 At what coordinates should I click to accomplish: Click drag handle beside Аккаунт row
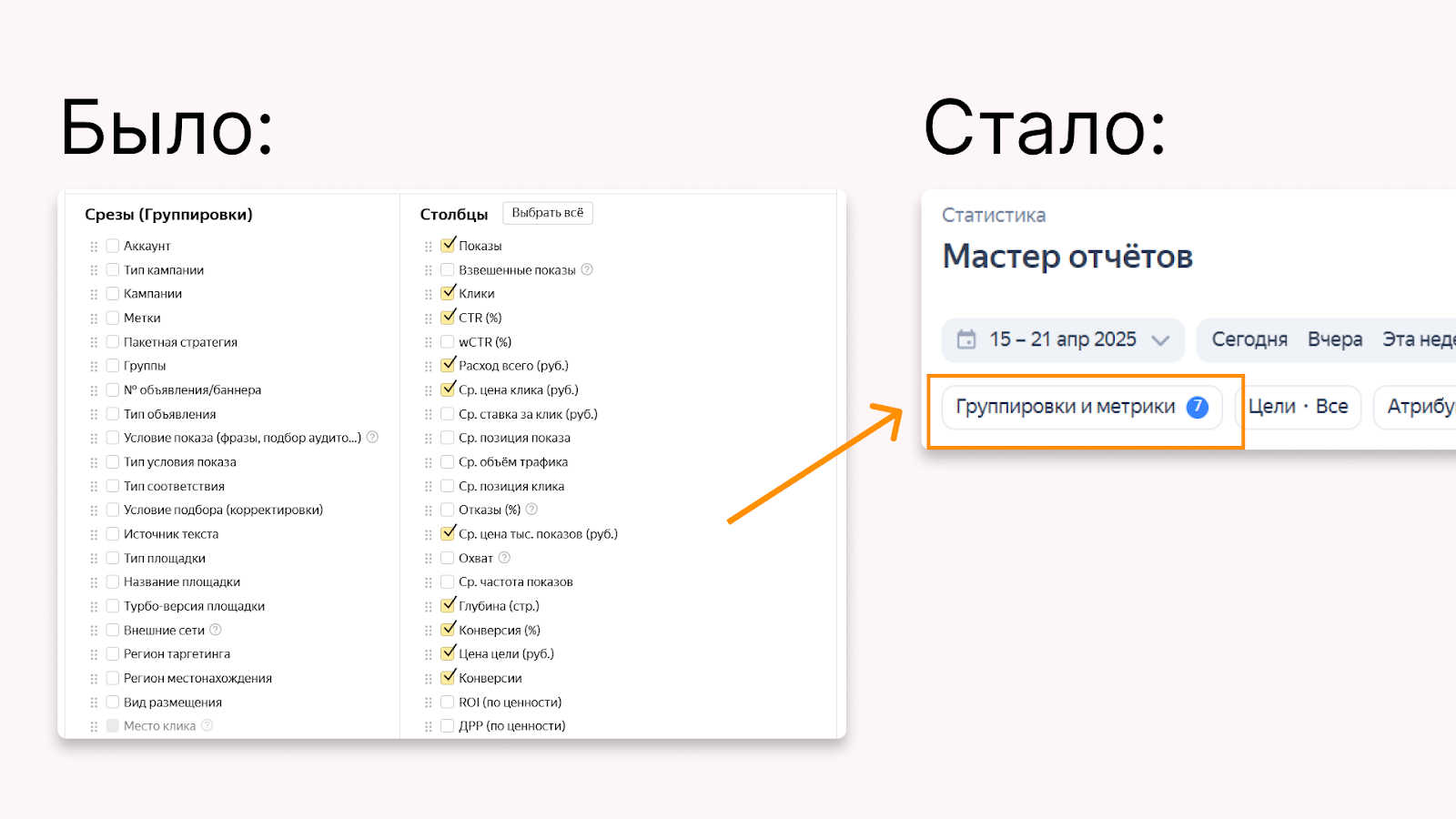[x=94, y=247]
